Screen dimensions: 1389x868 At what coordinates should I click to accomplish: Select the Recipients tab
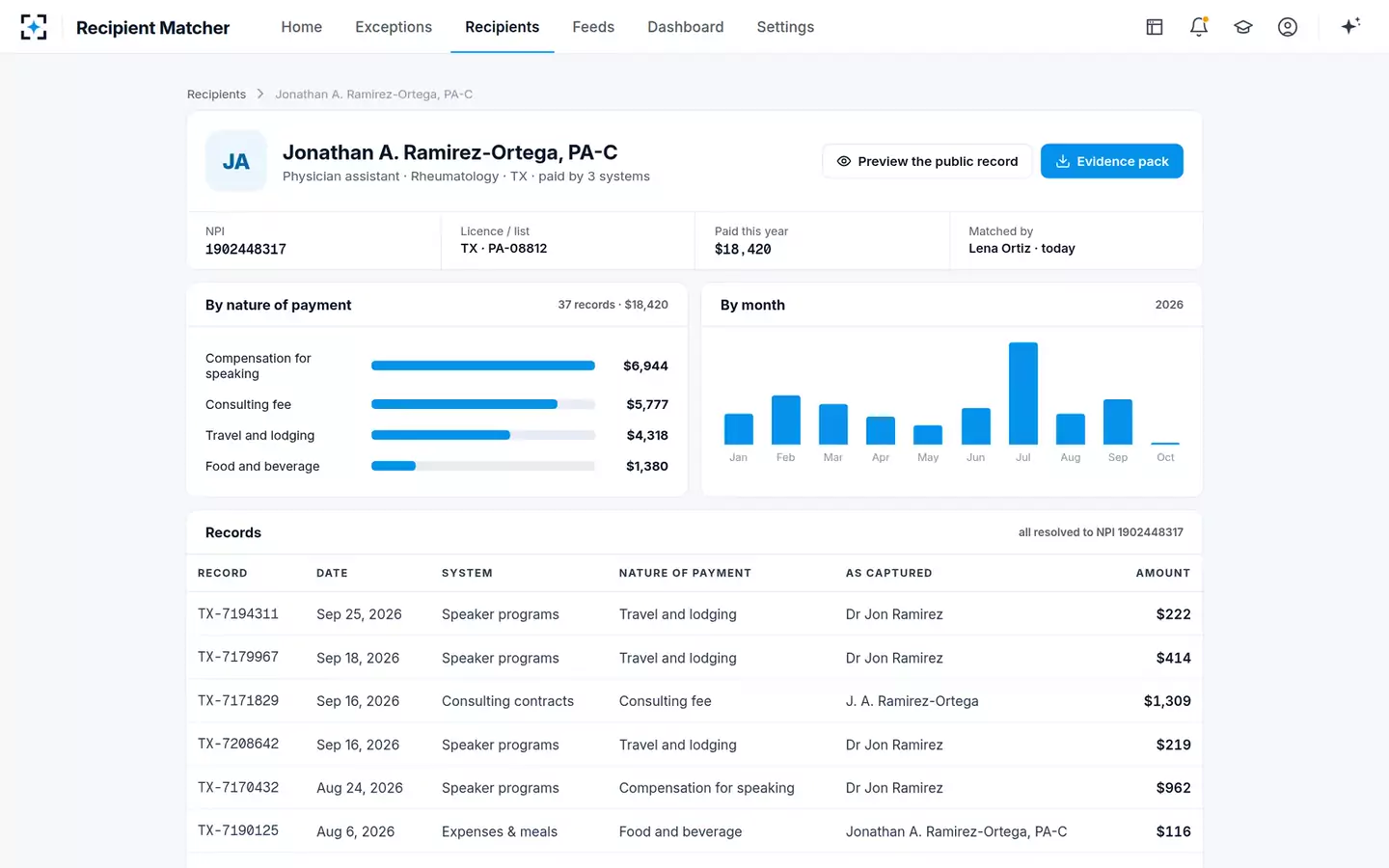pyautogui.click(x=503, y=27)
